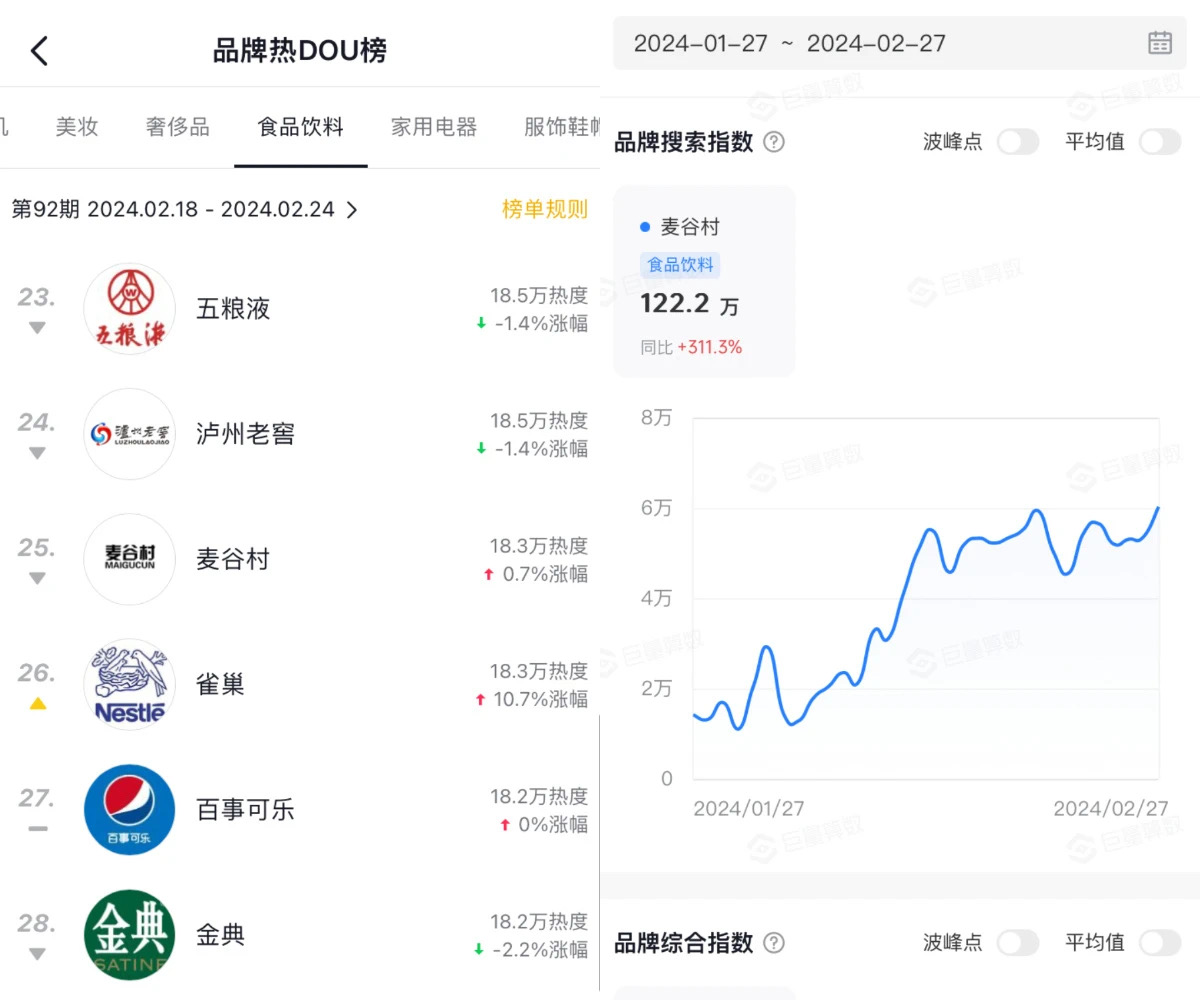Viewport: 1200px width, 1000px height.
Task: Open the date range 2024-01-27 ~ 2024-02-27 field
Action: [x=790, y=43]
